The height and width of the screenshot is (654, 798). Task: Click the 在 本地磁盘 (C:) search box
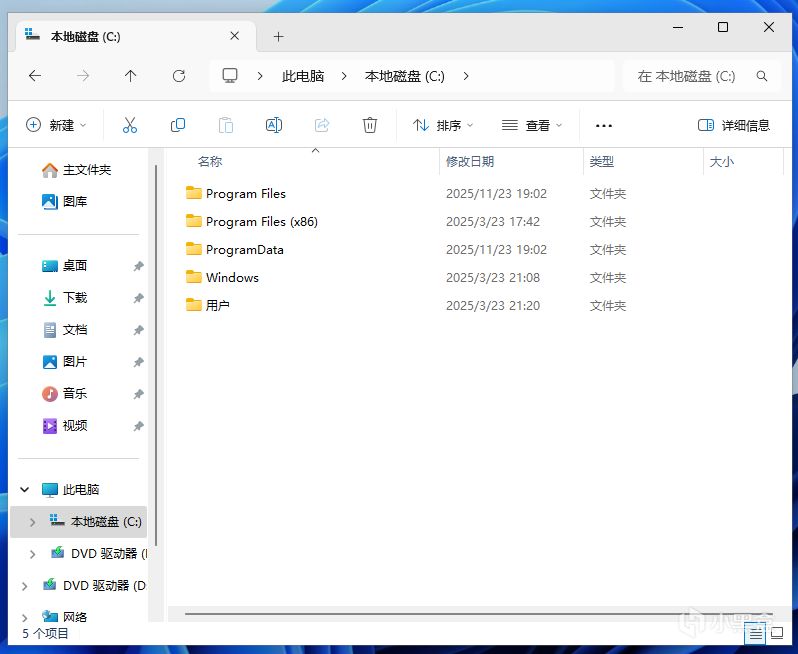[x=701, y=76]
